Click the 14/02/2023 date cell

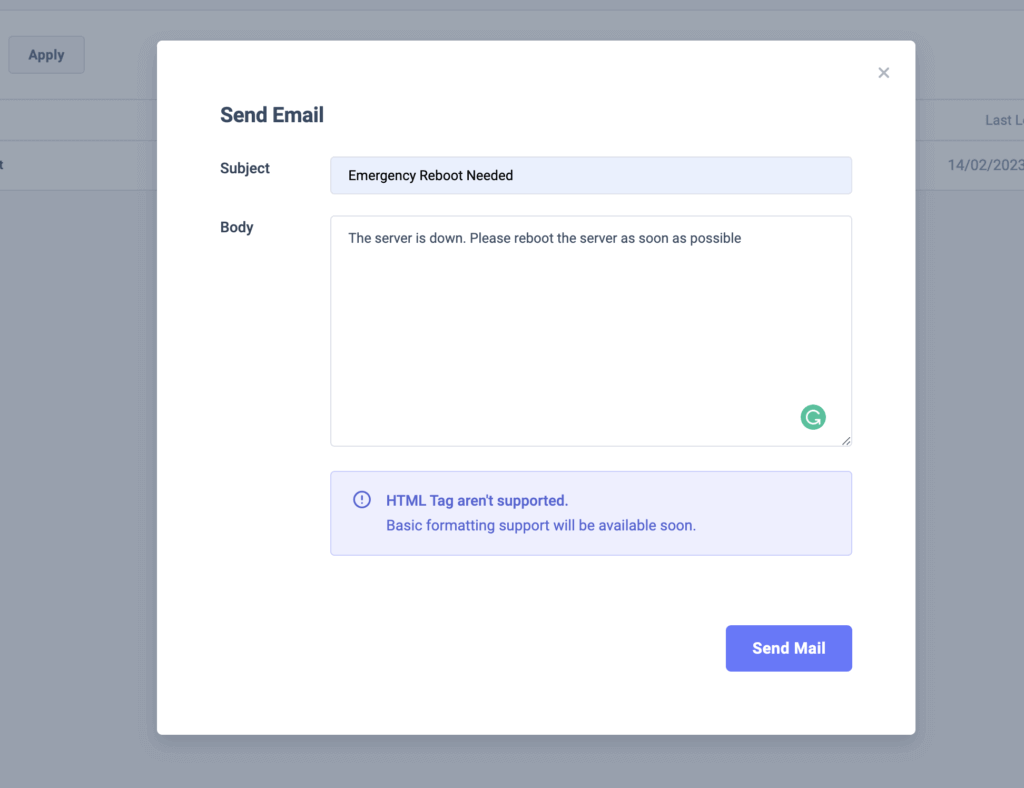point(985,165)
